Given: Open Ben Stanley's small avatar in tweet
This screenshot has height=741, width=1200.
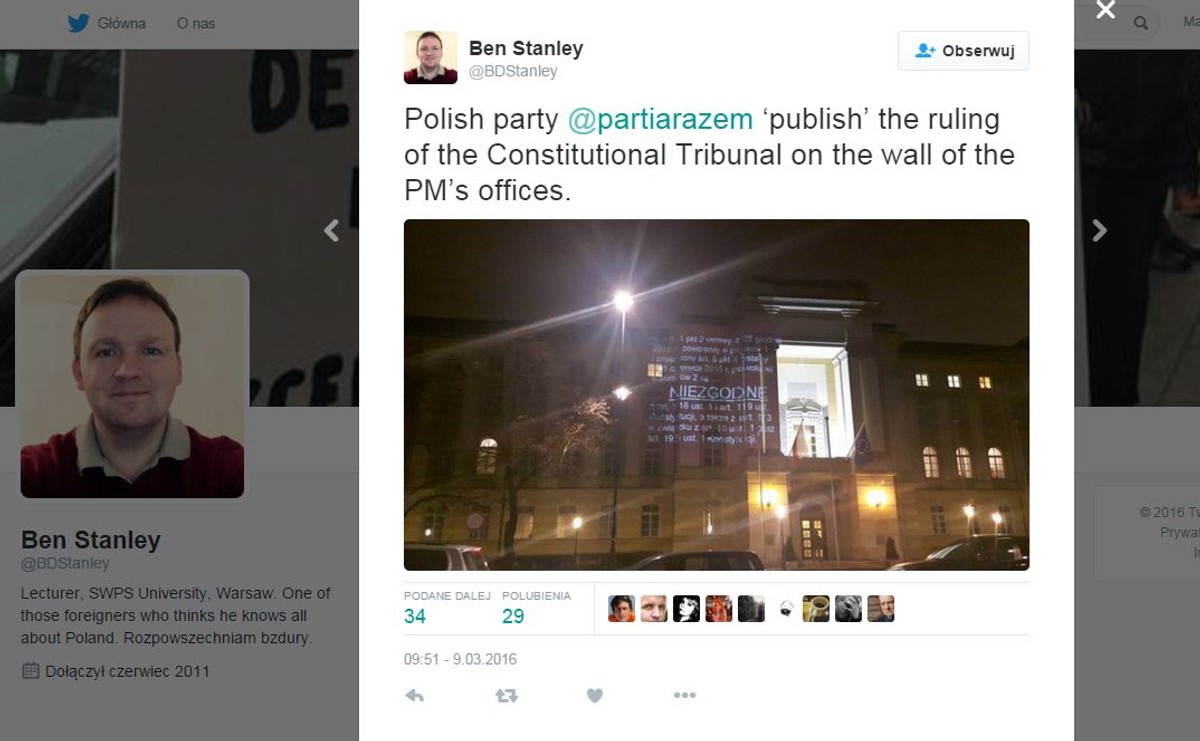Looking at the screenshot, I should point(430,57).
